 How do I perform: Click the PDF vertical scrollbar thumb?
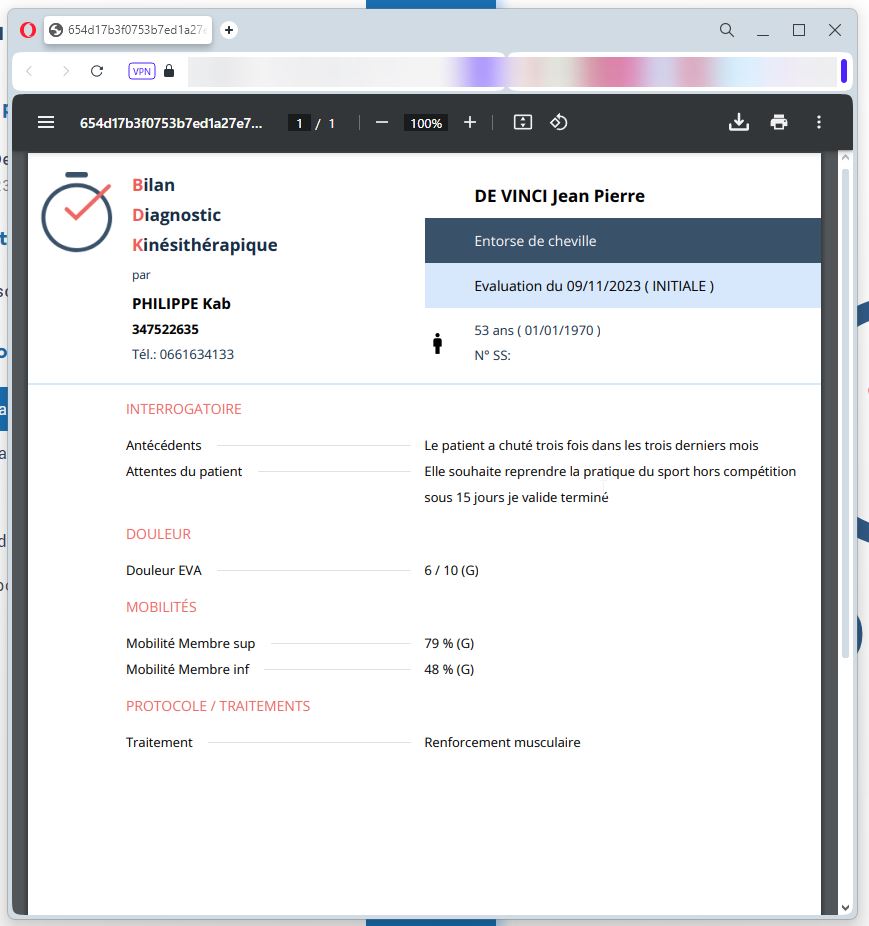click(x=845, y=413)
